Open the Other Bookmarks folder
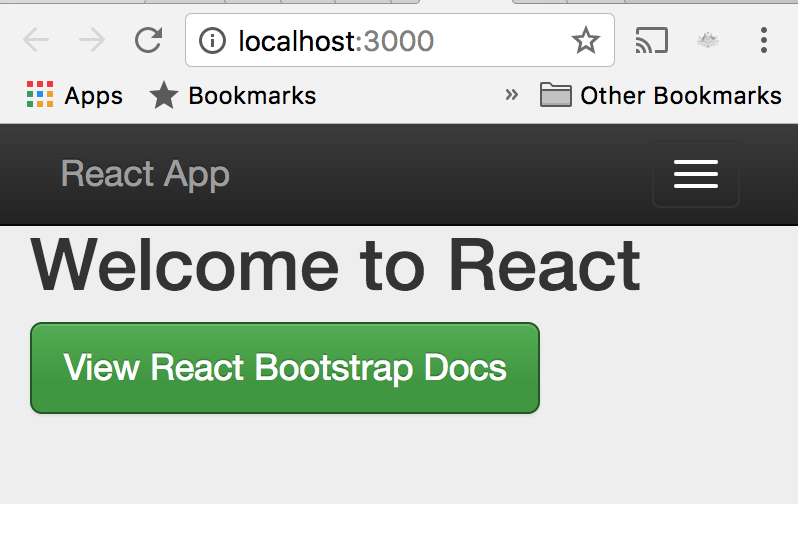 point(661,95)
